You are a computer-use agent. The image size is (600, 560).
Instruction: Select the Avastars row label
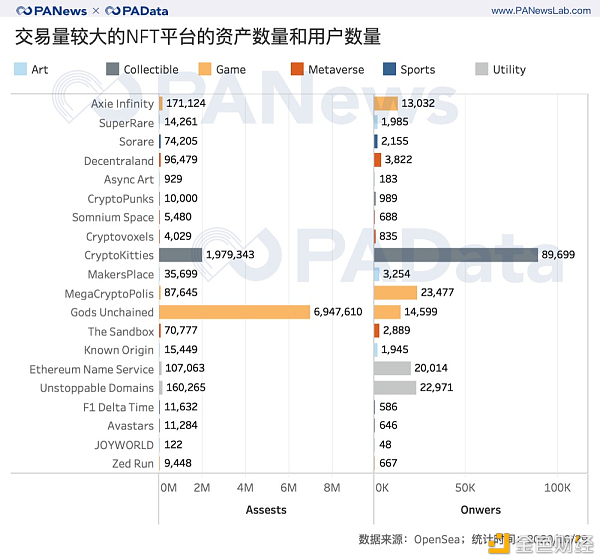click(x=130, y=426)
